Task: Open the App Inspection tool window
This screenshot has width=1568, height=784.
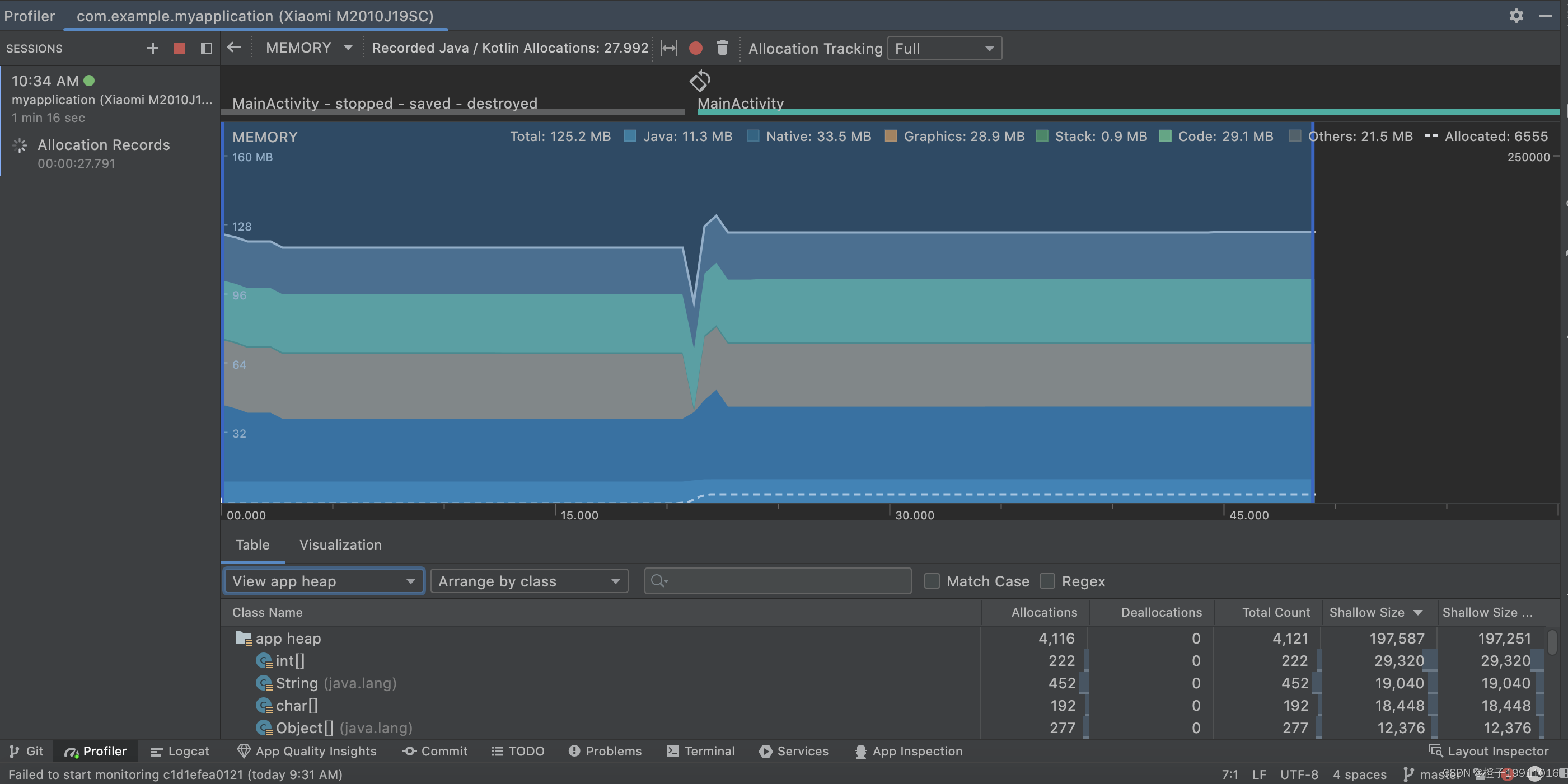Action: pos(909,750)
